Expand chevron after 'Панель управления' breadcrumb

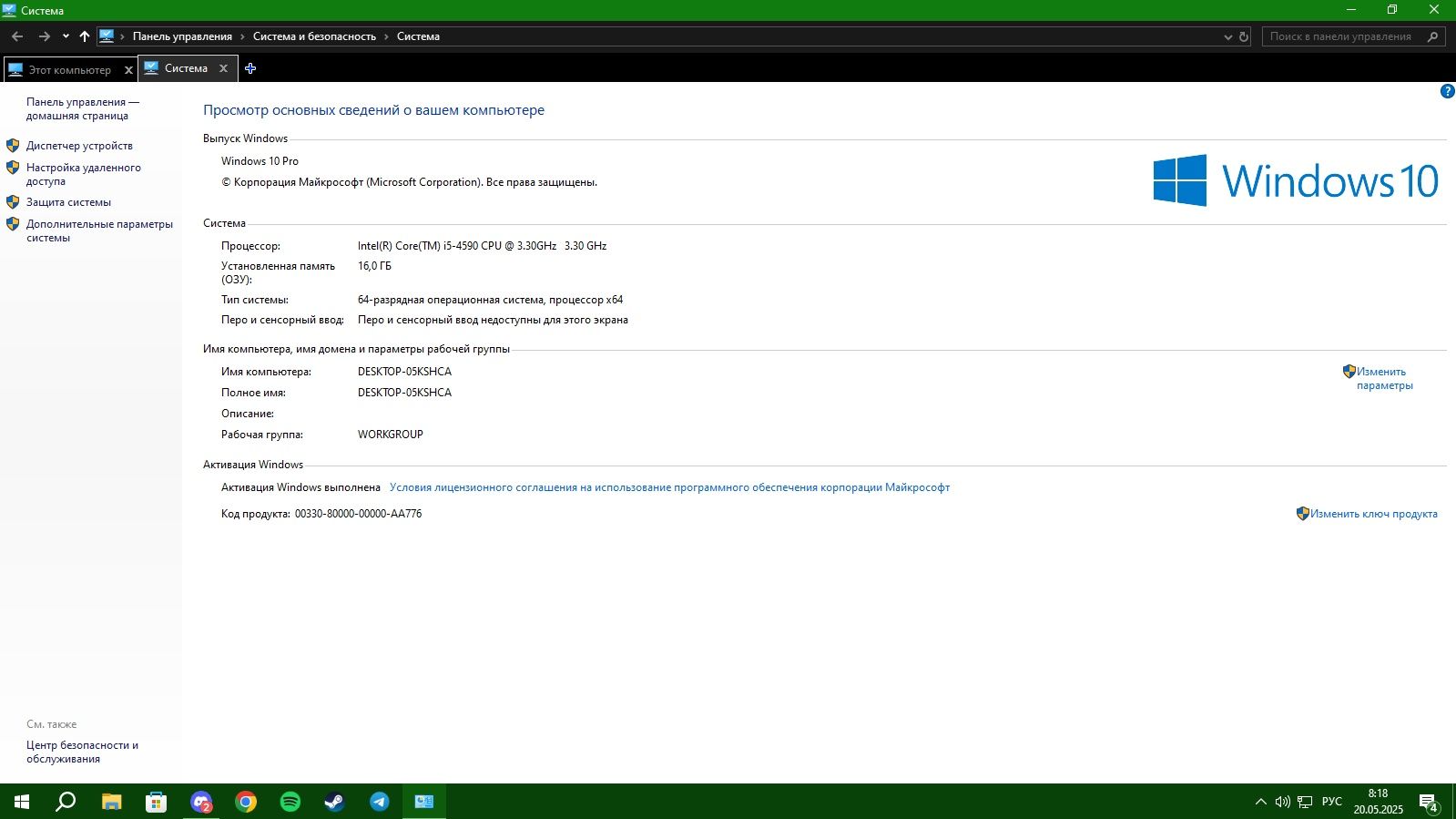pos(242,36)
